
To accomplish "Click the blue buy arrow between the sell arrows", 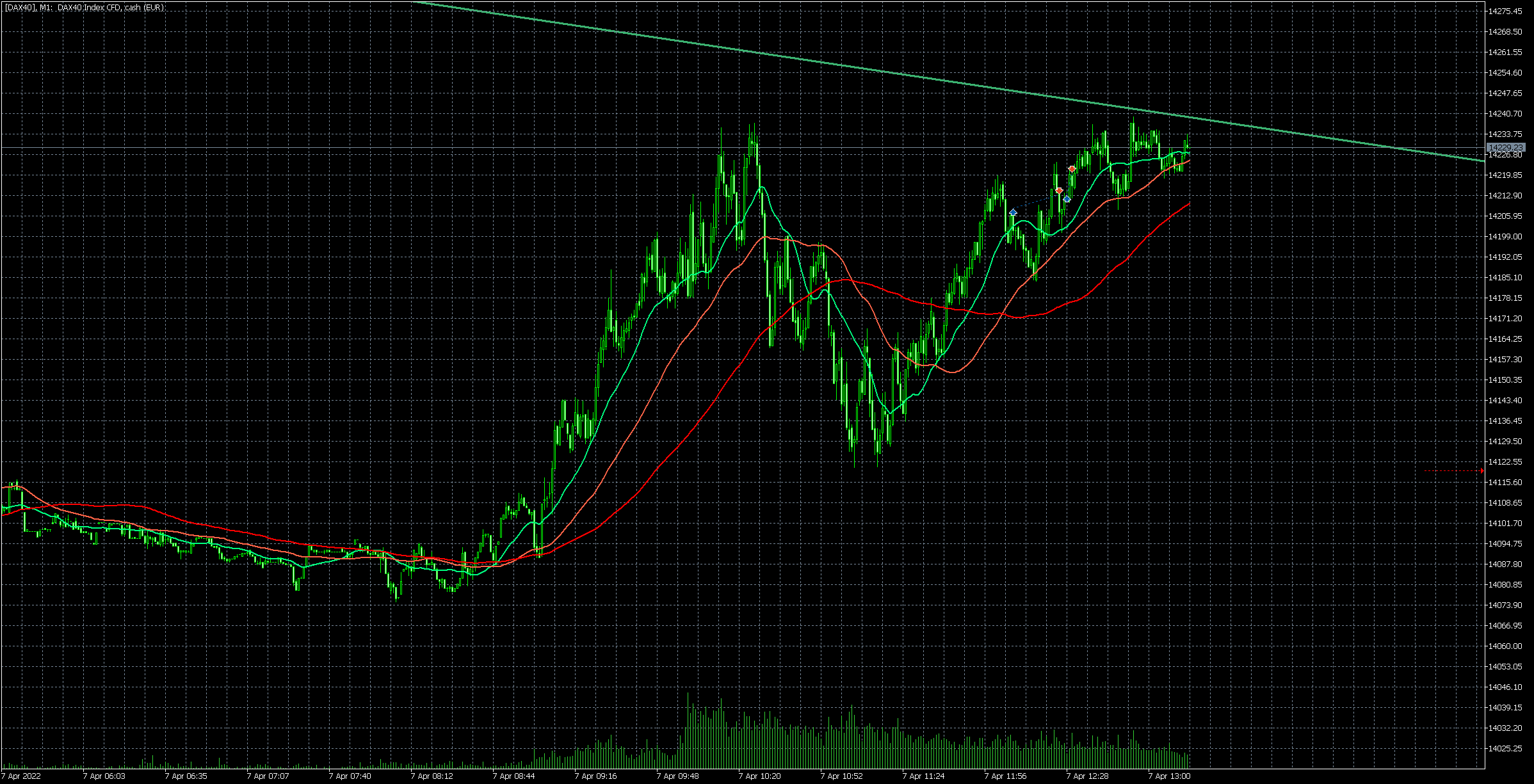I will click(1067, 199).
